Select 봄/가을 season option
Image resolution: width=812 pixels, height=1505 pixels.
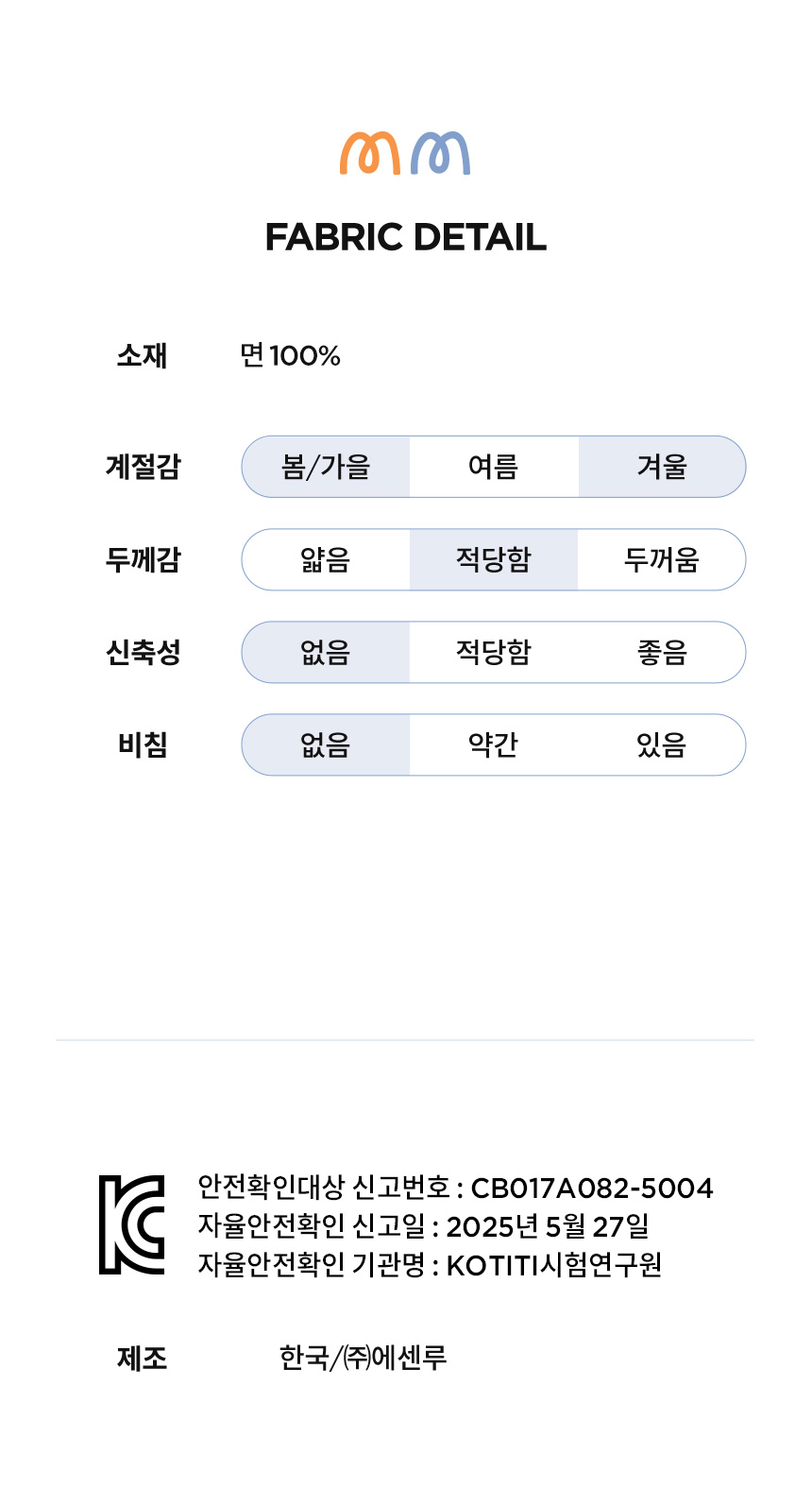326,467
